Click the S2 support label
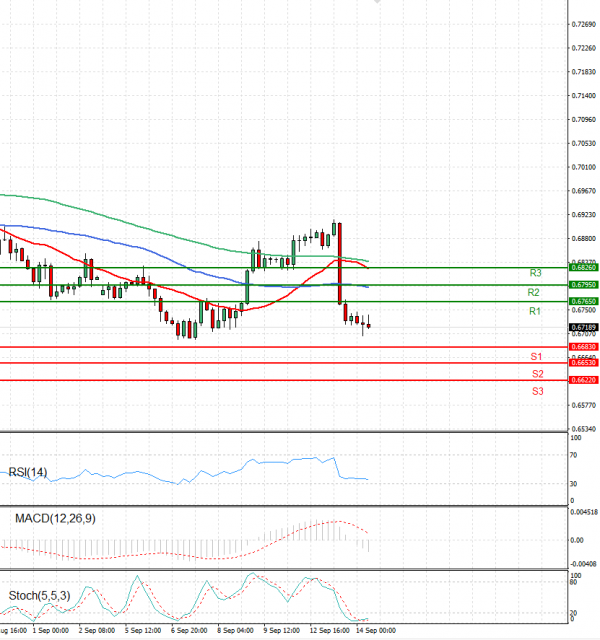Viewport: 600px width, 640px height. [538, 374]
